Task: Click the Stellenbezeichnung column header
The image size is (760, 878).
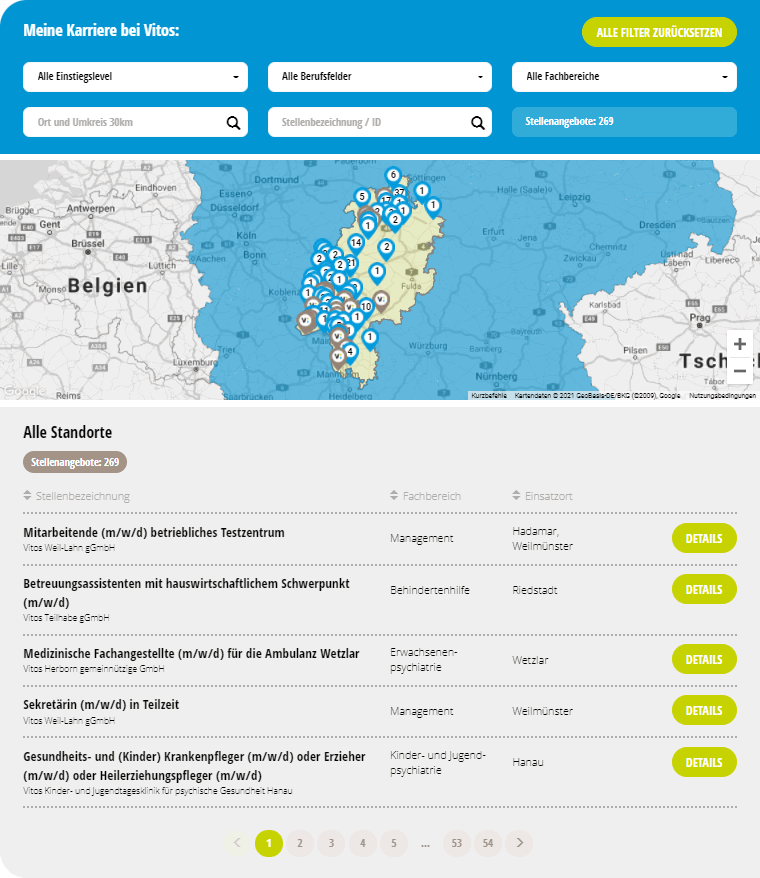Action: click(x=83, y=496)
